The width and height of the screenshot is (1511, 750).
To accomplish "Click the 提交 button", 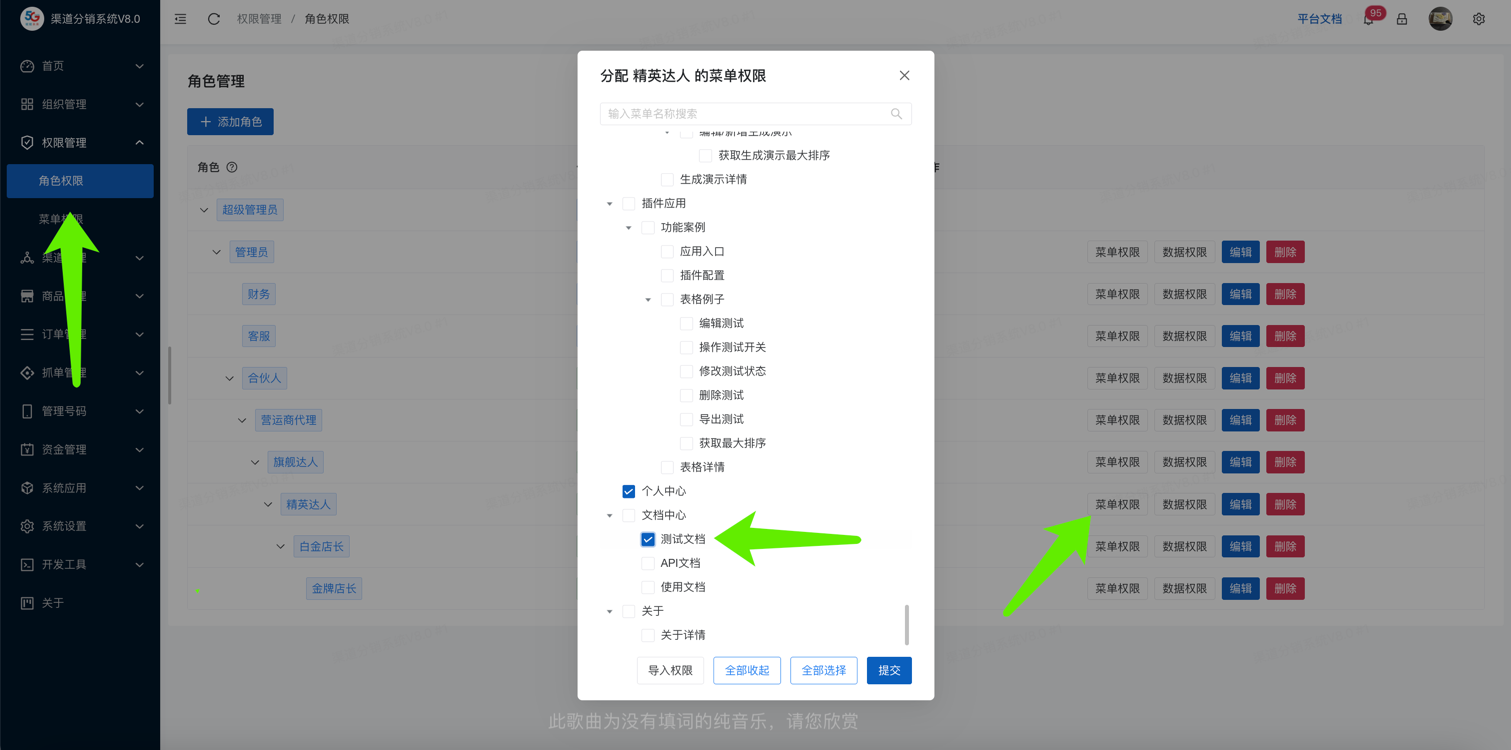I will [x=888, y=670].
